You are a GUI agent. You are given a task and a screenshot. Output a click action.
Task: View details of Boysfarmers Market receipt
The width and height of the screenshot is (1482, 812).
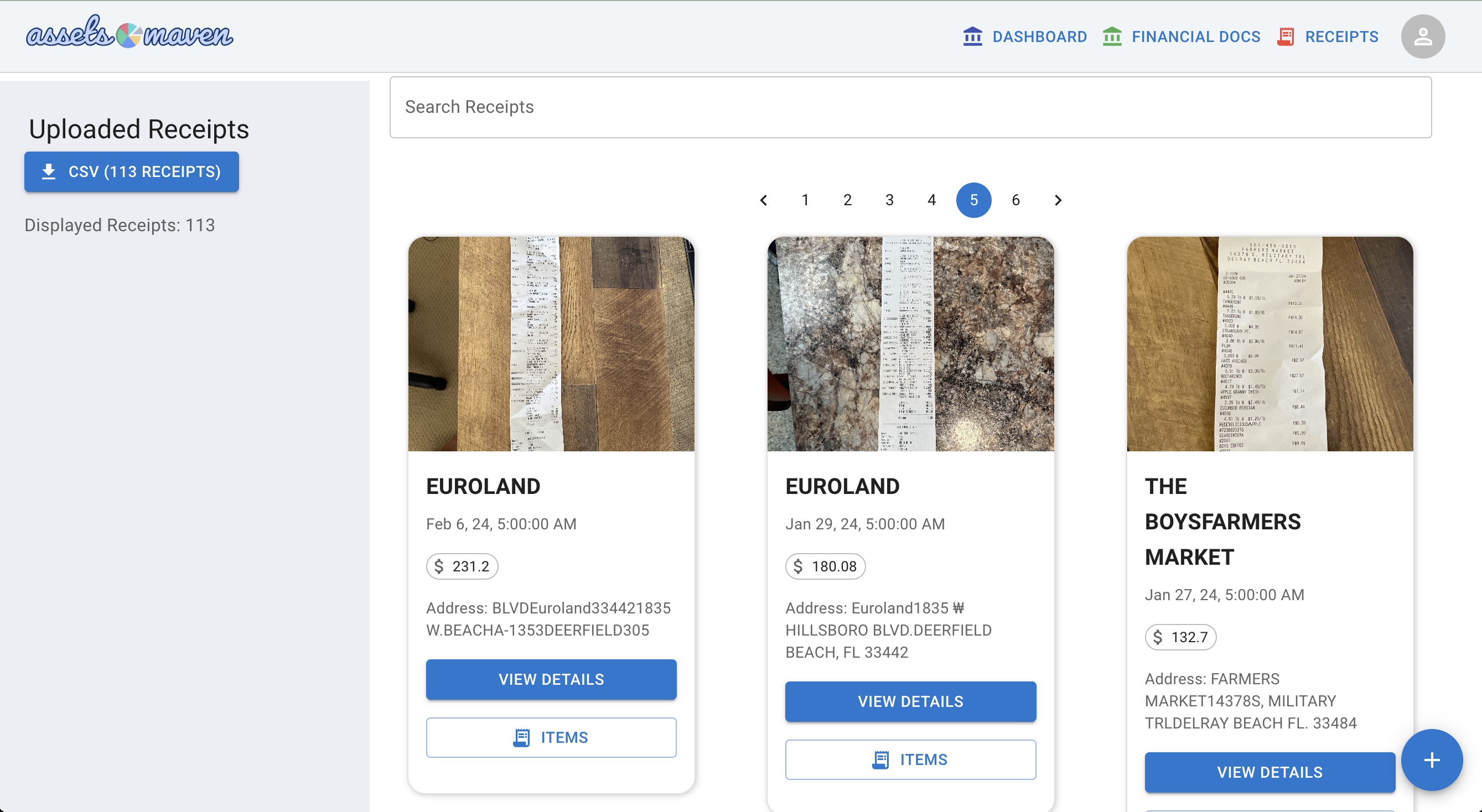[x=1269, y=772]
